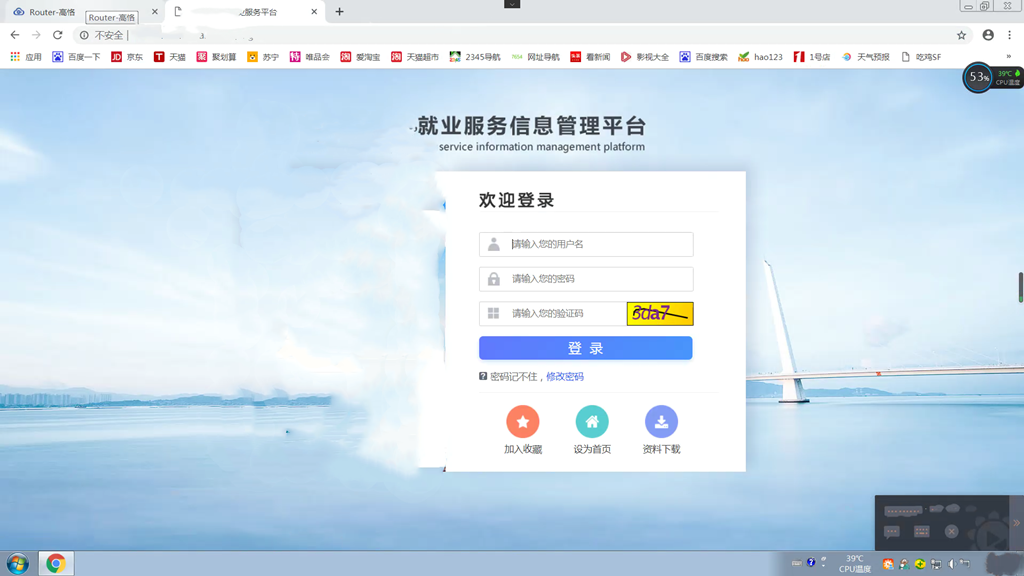Open the 爱淘宝 bookmark
Viewport: 1024px width, 576px height.
coord(360,57)
